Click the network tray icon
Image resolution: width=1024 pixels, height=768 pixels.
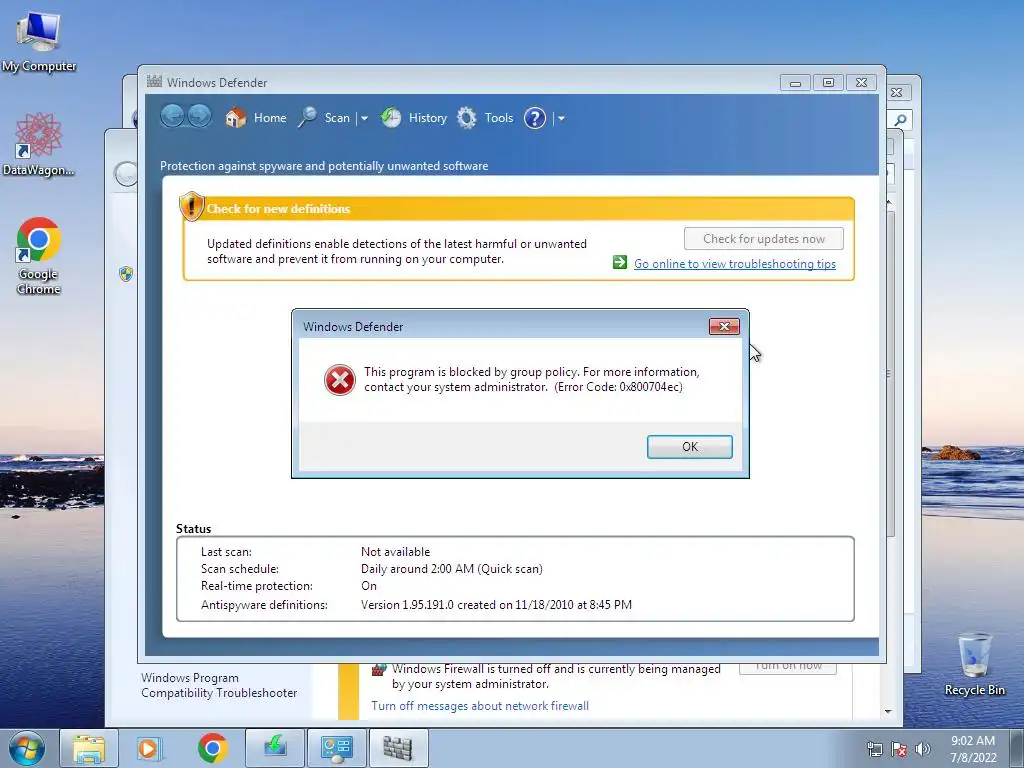point(874,749)
